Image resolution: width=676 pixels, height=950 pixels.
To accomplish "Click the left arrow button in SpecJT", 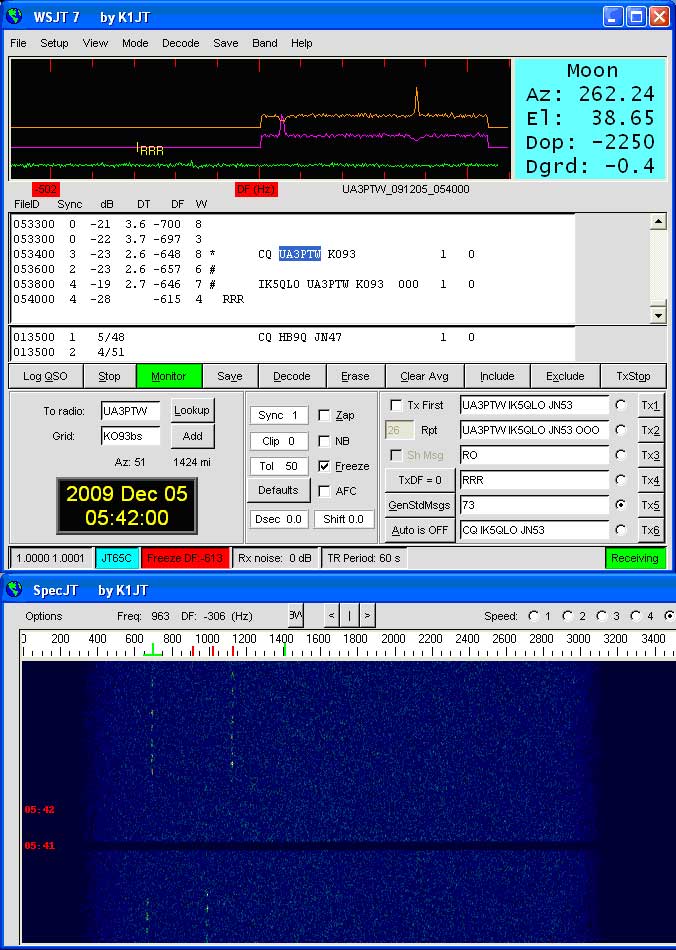I will [331, 616].
